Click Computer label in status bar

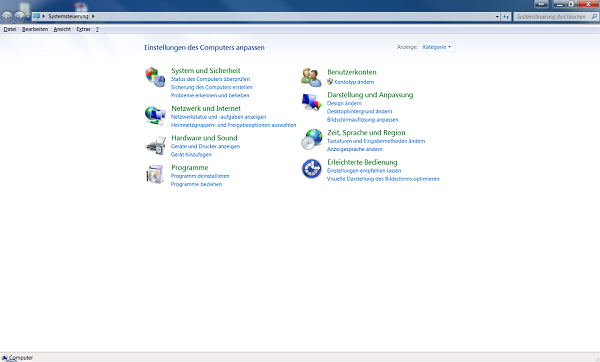pos(21,358)
